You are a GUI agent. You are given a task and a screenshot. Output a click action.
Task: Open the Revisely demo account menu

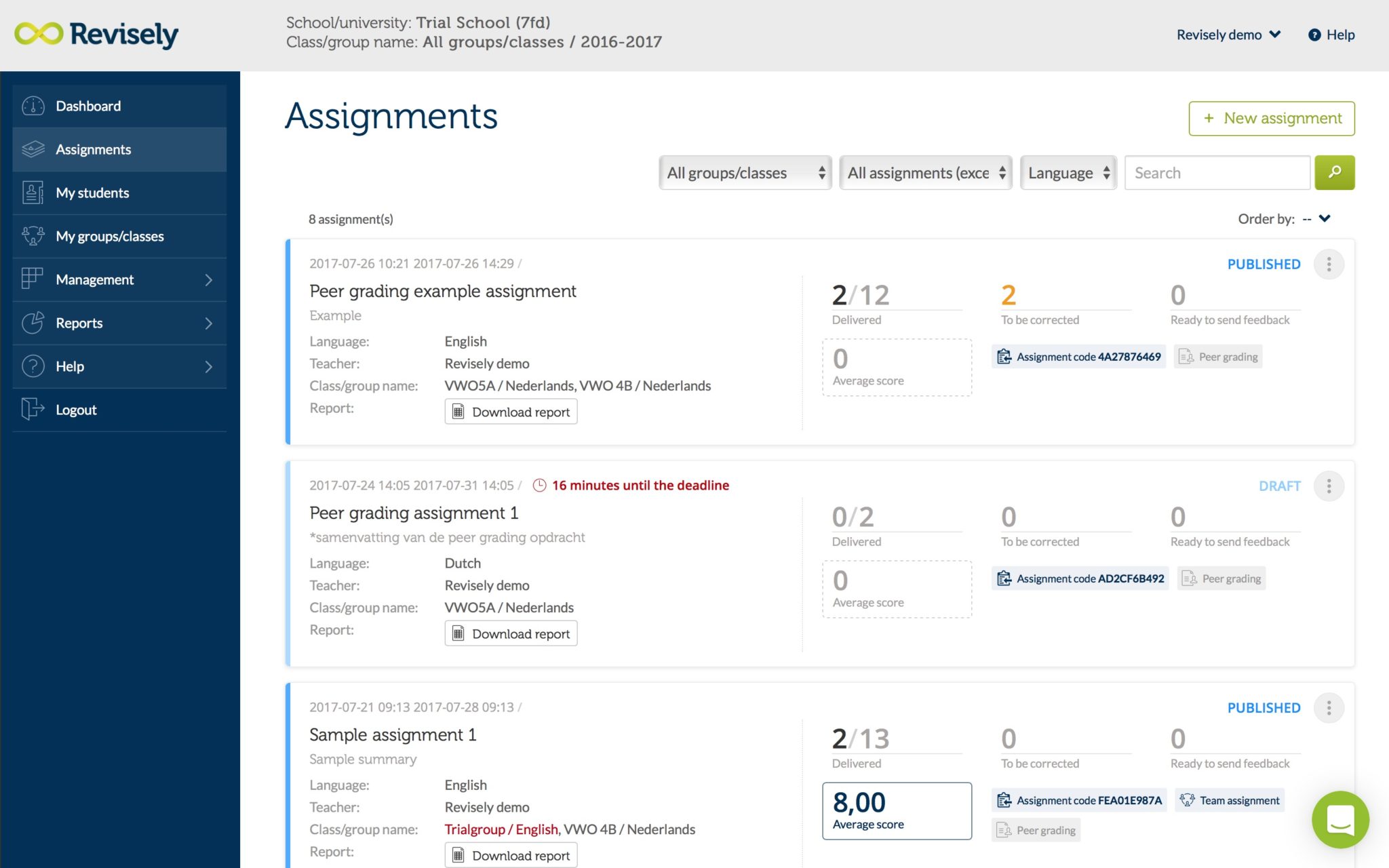coord(1228,35)
